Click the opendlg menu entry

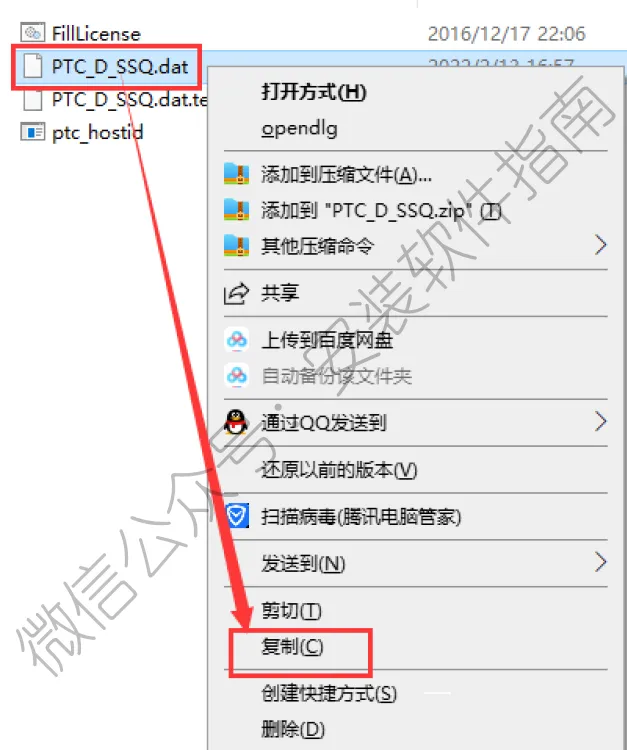pos(299,128)
